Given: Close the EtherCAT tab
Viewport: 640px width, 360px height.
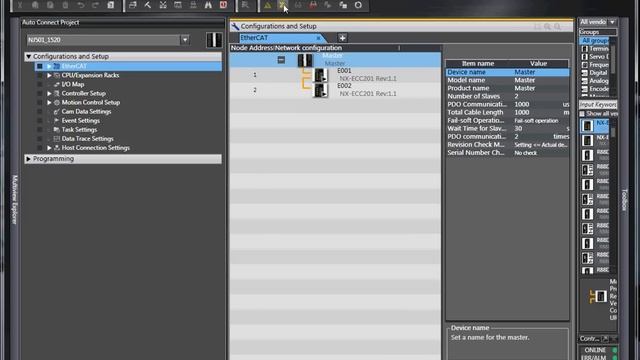Looking at the screenshot, I should tap(318, 38).
